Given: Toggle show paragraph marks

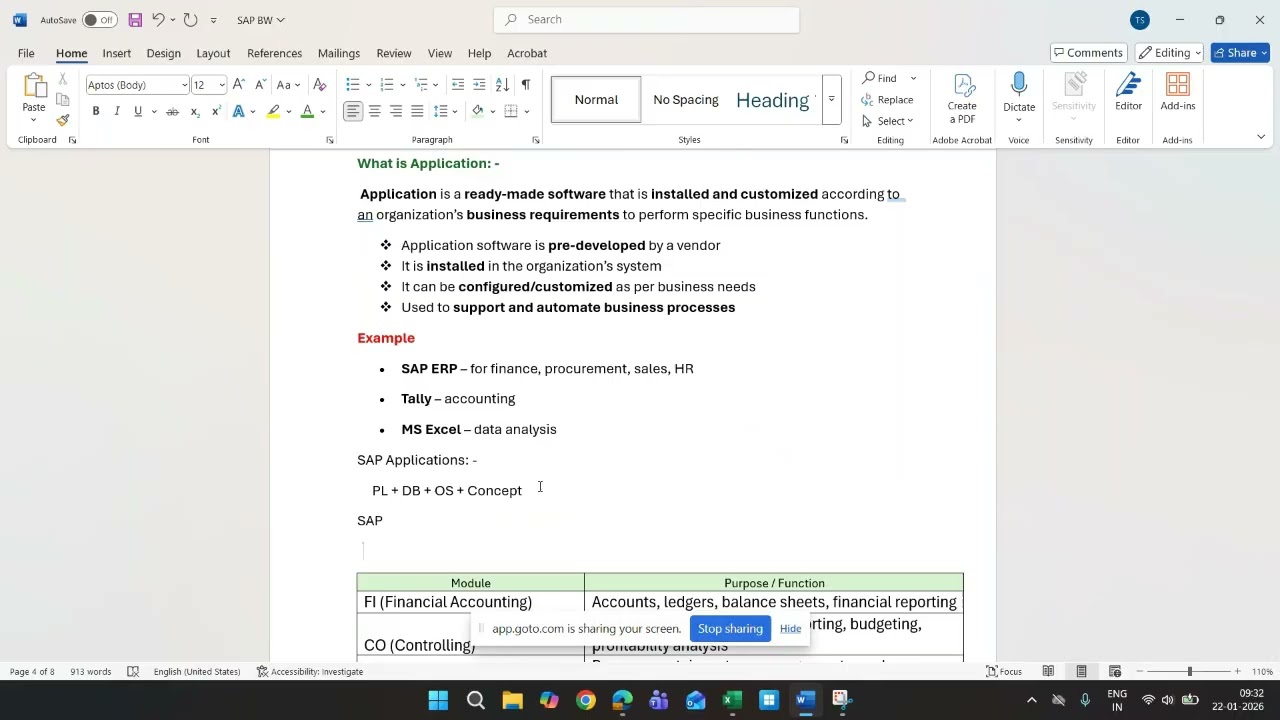Looking at the screenshot, I should 525,85.
